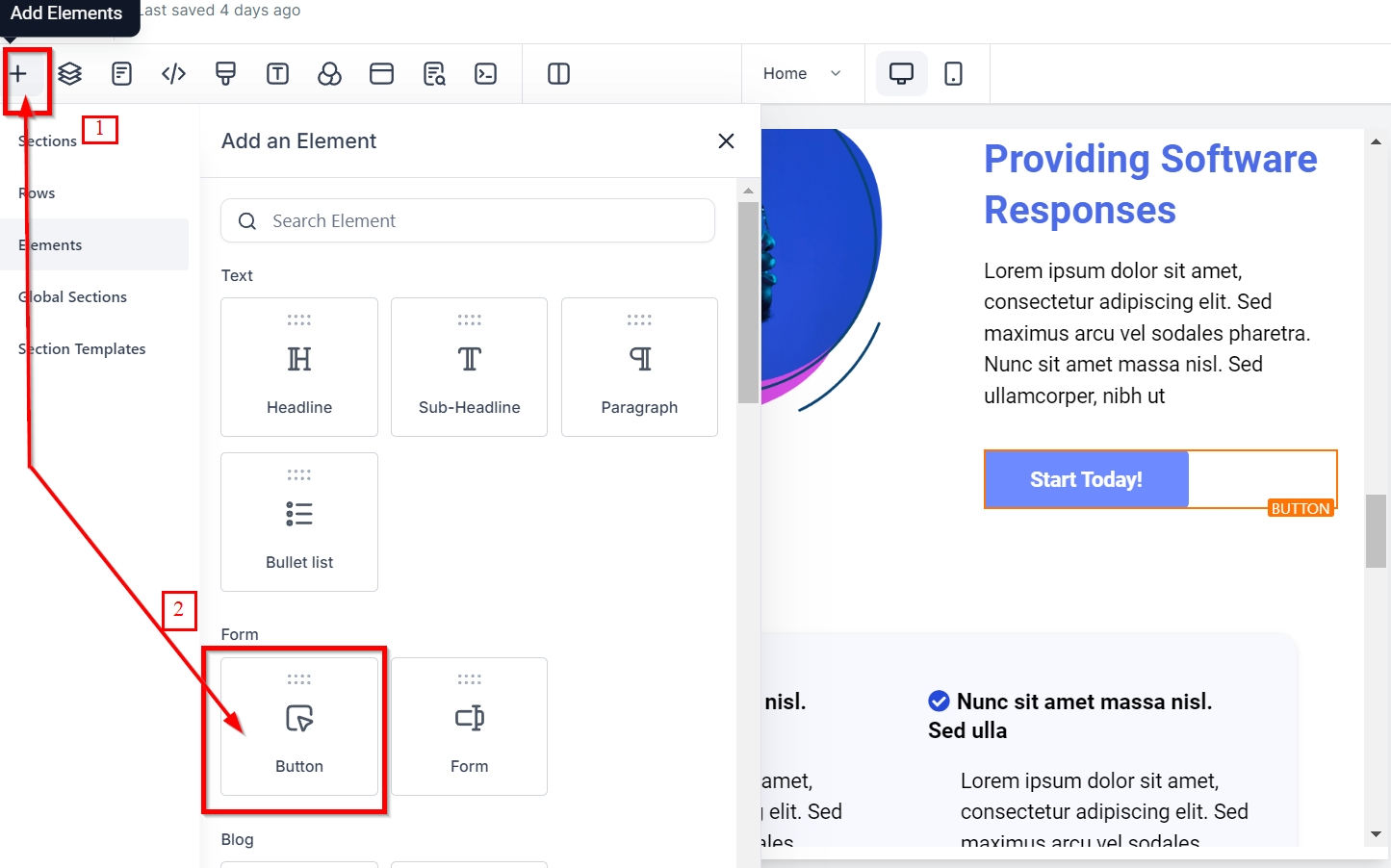This screenshot has height=868, width=1391.
Task: Pick the Bullet list element
Action: (x=299, y=523)
